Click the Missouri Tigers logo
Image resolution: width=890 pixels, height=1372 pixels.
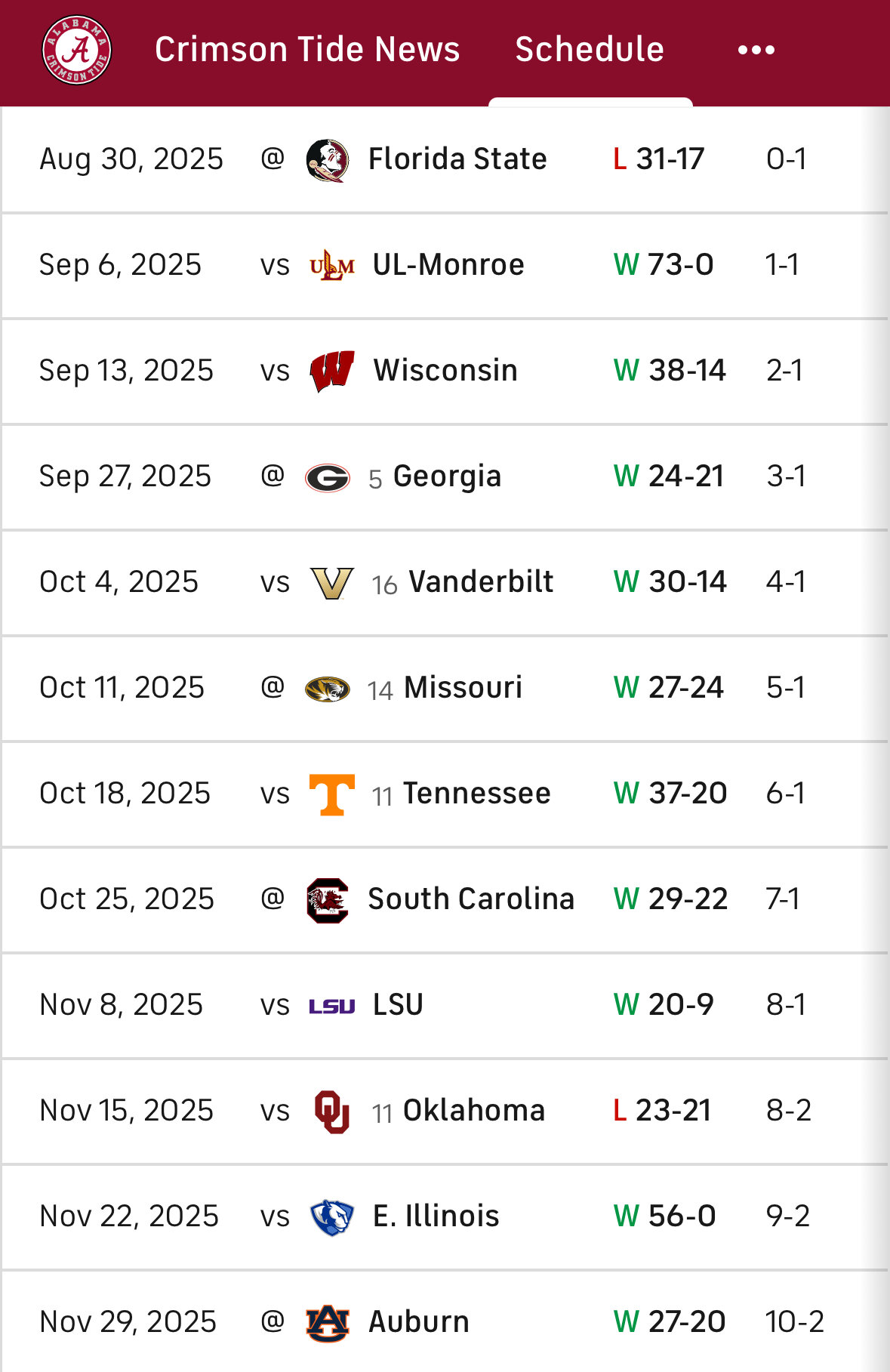(x=328, y=689)
